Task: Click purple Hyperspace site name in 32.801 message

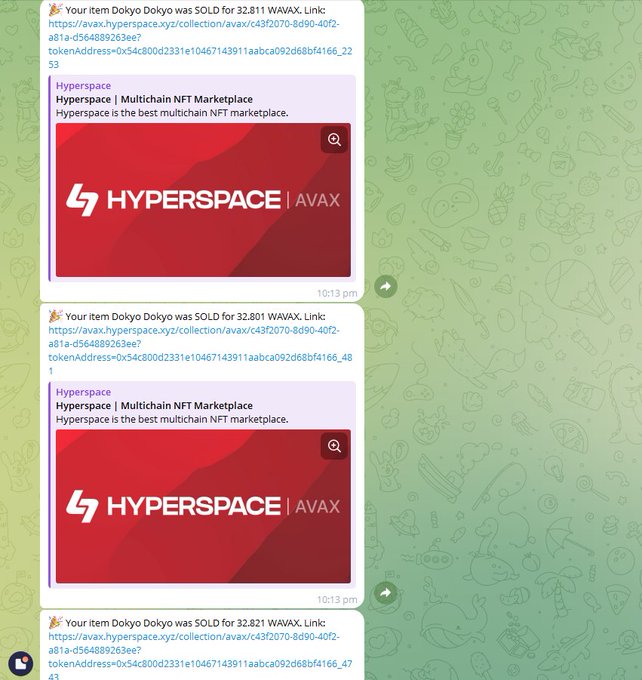Action: coord(83,392)
